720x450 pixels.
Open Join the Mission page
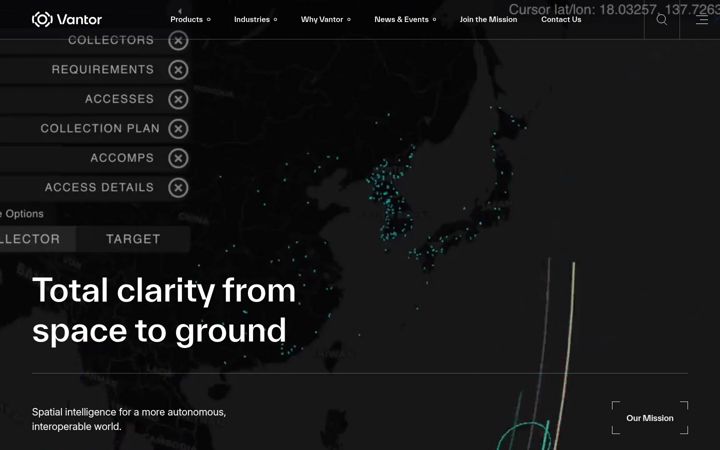tap(488, 19)
